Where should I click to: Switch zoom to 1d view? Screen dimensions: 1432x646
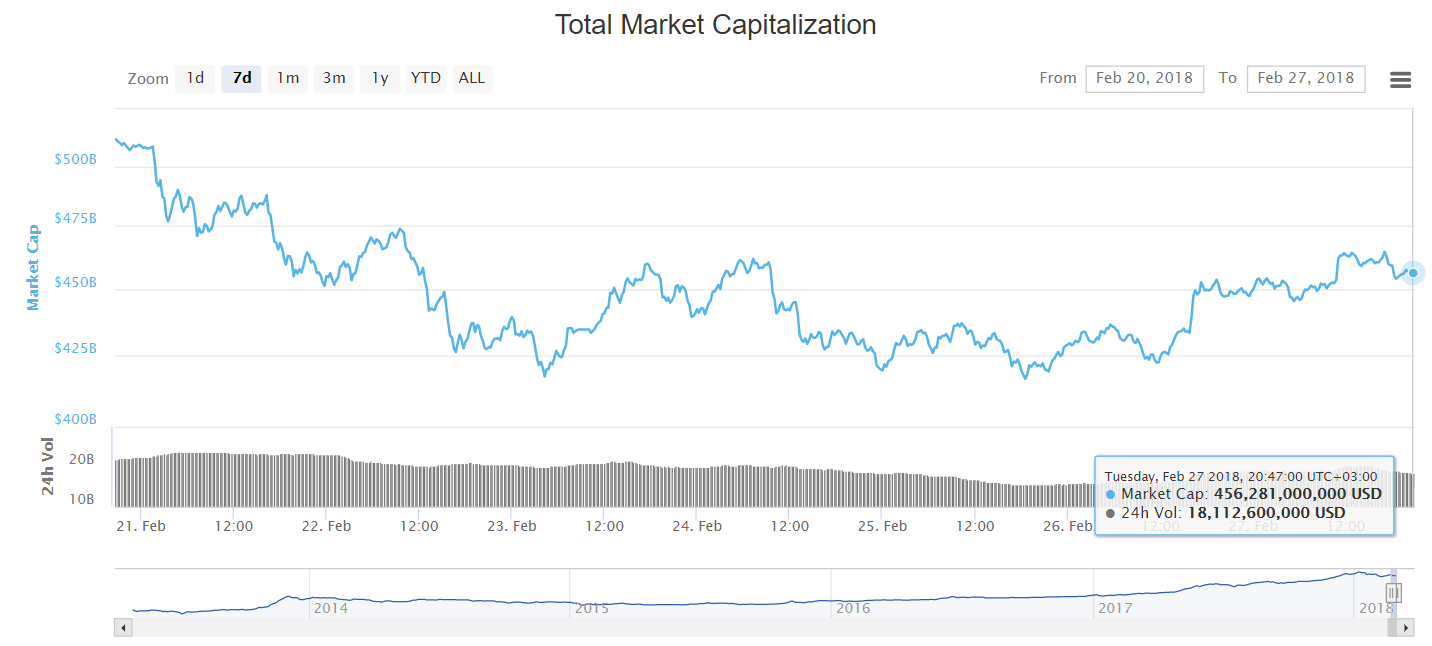click(194, 78)
